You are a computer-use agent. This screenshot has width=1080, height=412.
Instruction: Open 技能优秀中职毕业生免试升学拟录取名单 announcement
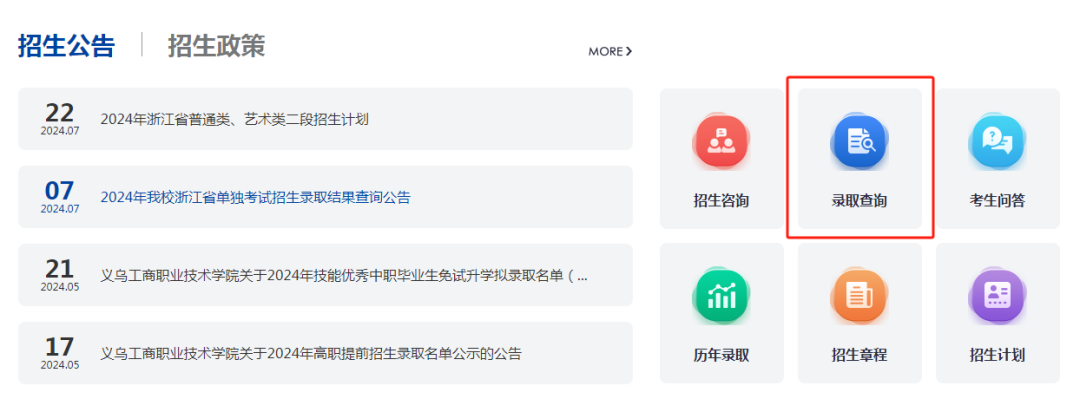[344, 275]
